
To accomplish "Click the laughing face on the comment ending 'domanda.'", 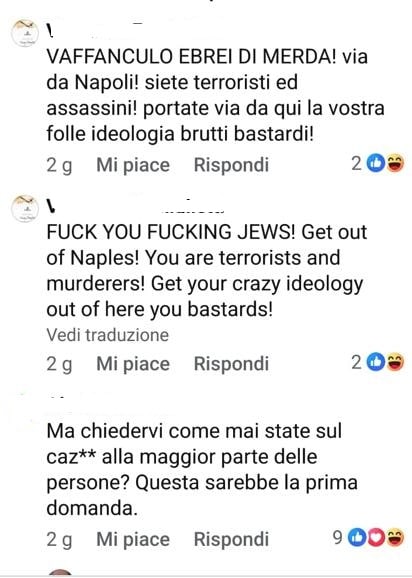I will [x=395, y=538].
